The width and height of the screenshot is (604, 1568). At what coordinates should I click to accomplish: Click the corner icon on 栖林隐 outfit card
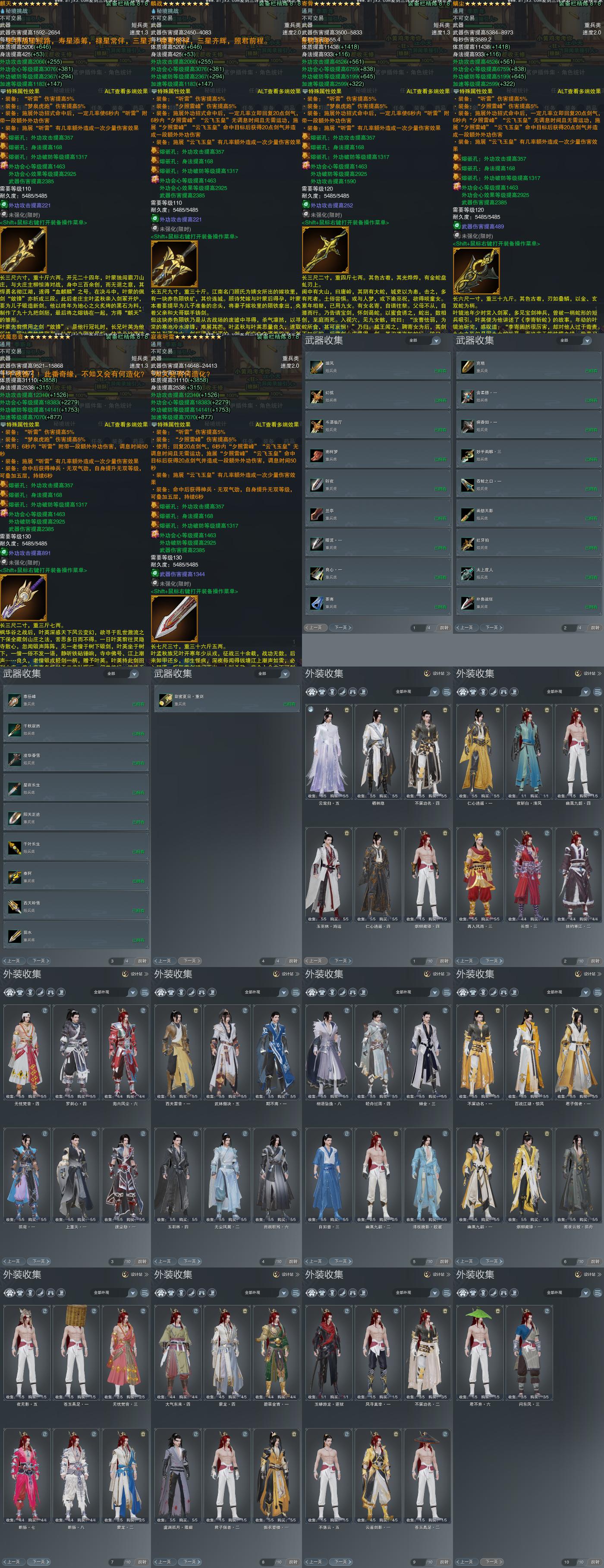(x=396, y=710)
